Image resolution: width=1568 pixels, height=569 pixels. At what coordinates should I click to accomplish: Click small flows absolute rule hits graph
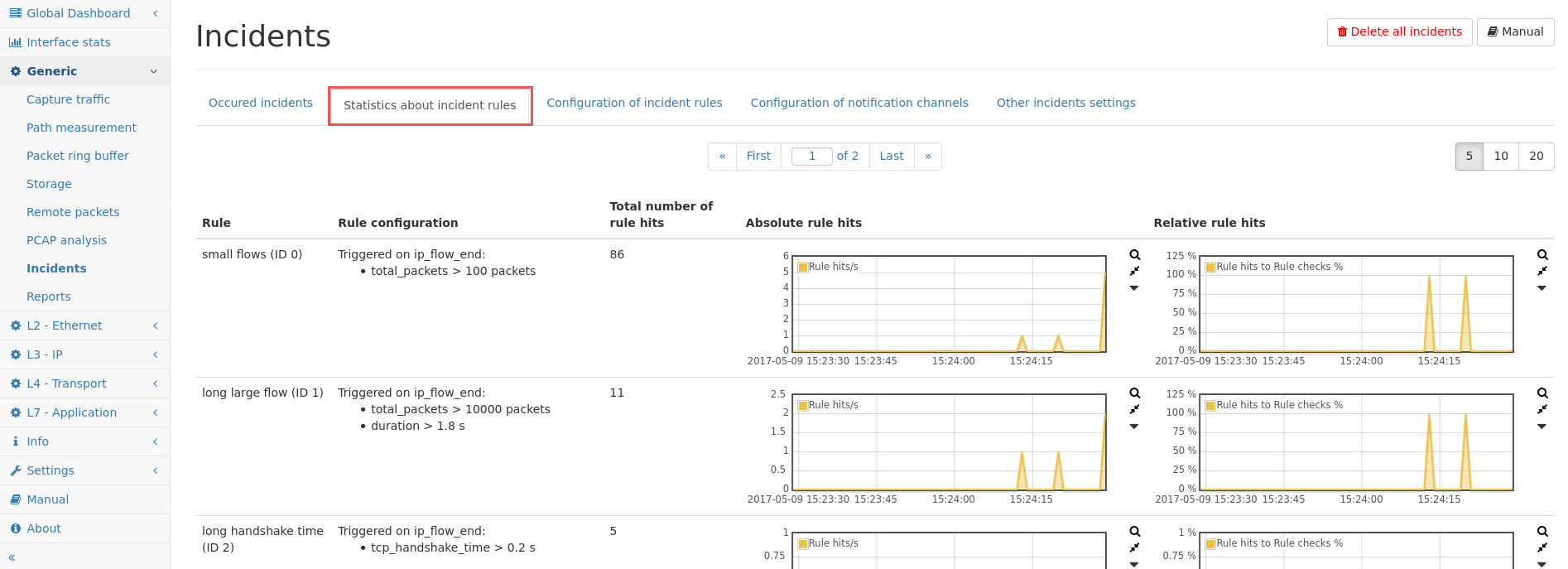[x=949, y=304]
